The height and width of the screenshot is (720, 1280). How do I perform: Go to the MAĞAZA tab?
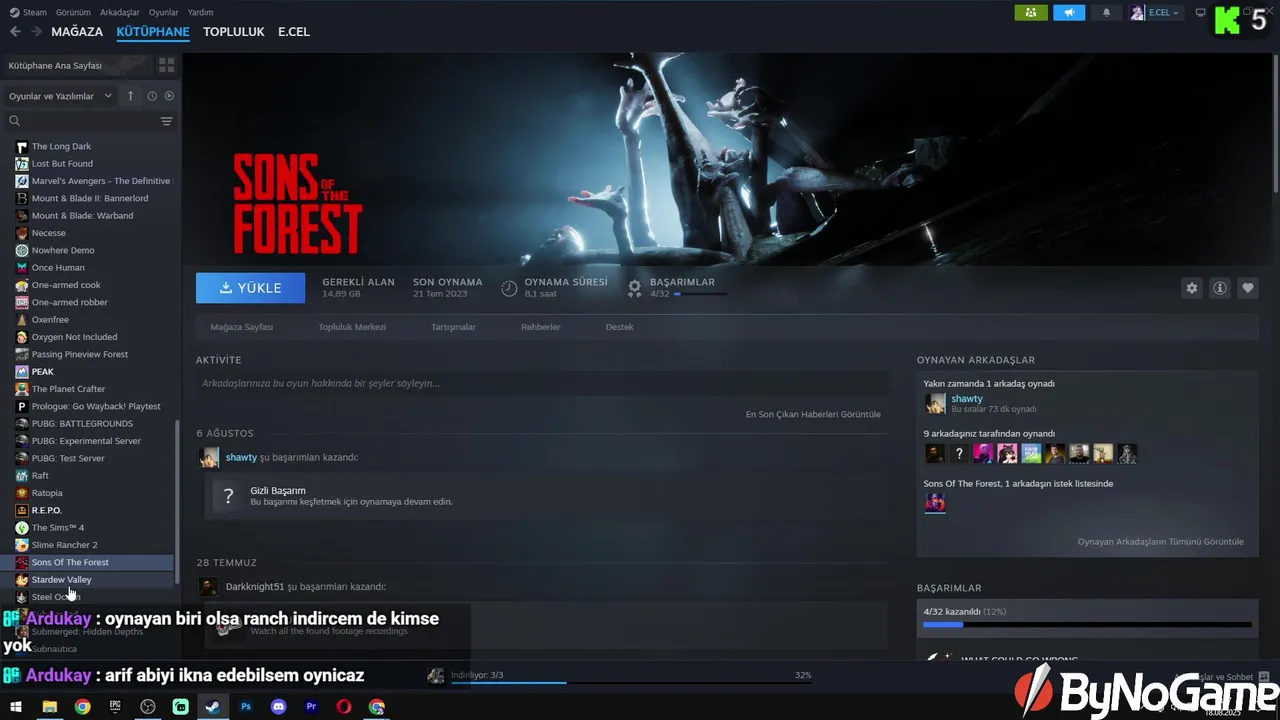pos(77,32)
